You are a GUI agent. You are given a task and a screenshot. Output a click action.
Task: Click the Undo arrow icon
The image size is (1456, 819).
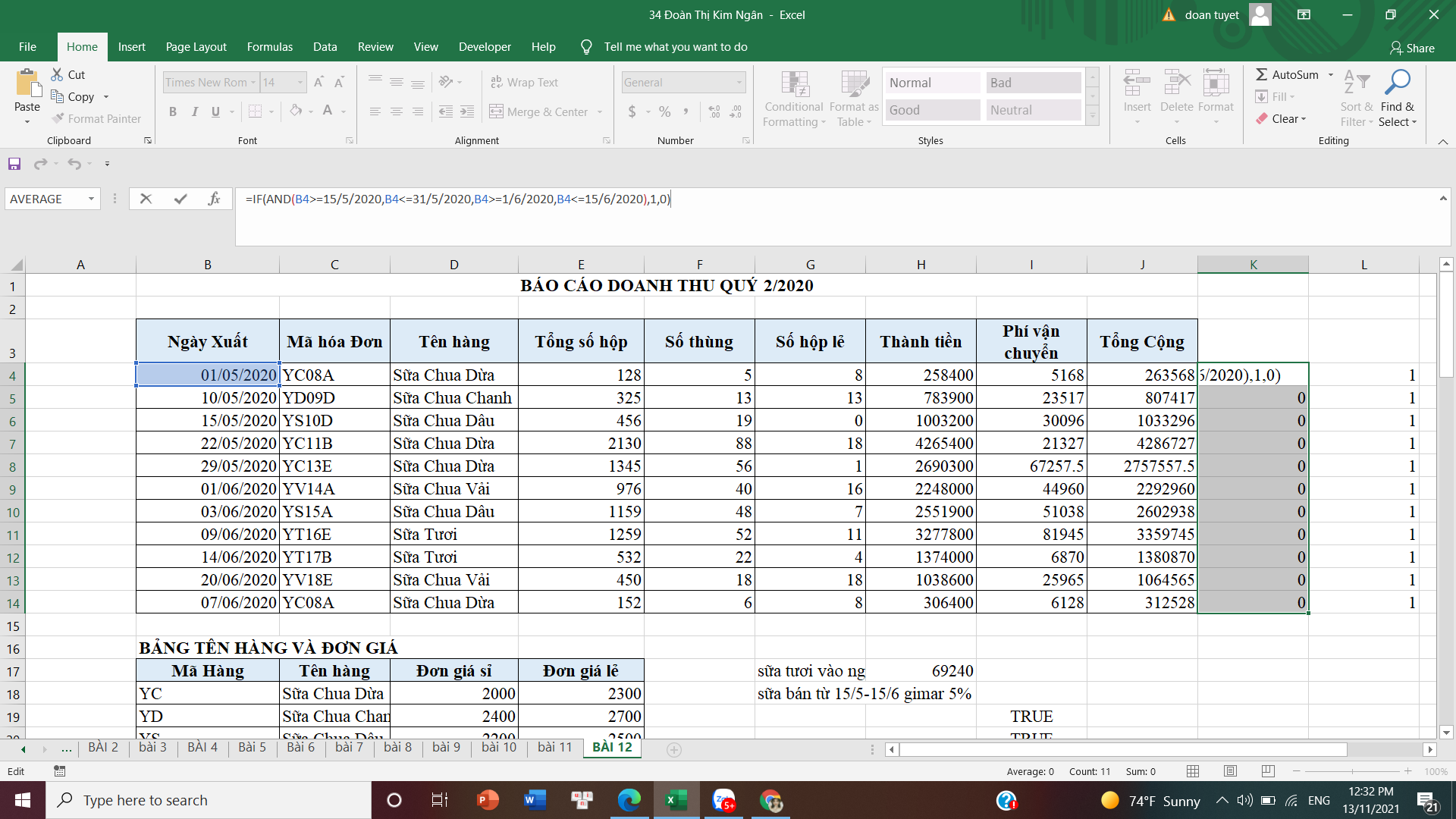[74, 164]
